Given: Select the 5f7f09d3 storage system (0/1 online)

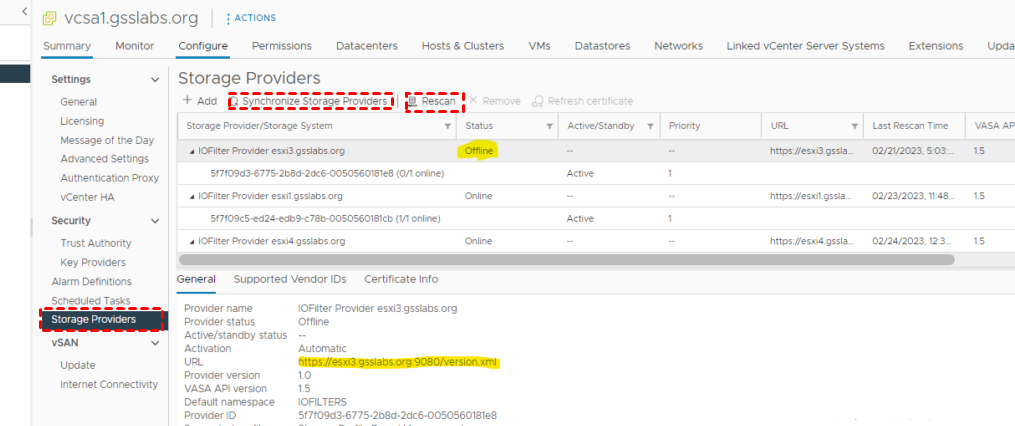Looking at the screenshot, I should [x=327, y=174].
